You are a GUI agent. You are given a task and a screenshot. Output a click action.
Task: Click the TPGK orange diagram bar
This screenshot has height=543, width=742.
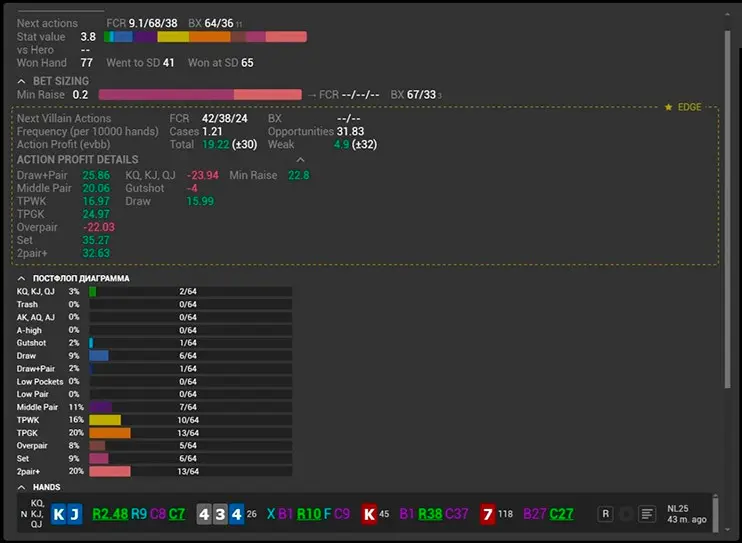pyautogui.click(x=110, y=433)
